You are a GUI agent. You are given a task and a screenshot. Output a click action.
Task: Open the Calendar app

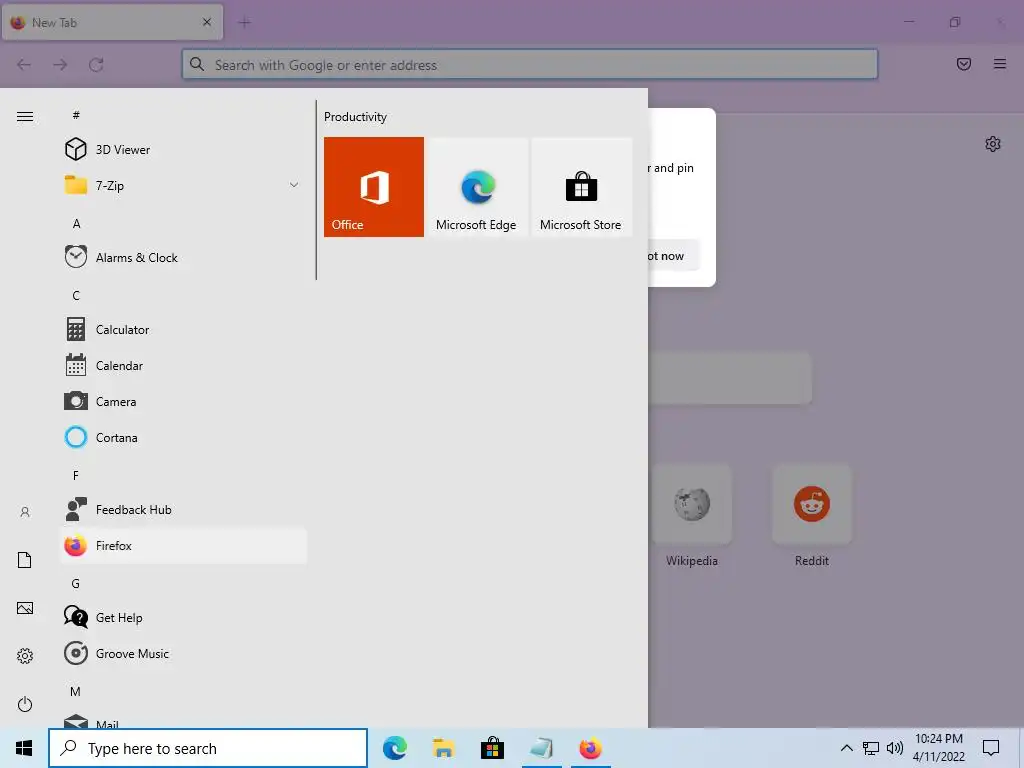coord(184,366)
